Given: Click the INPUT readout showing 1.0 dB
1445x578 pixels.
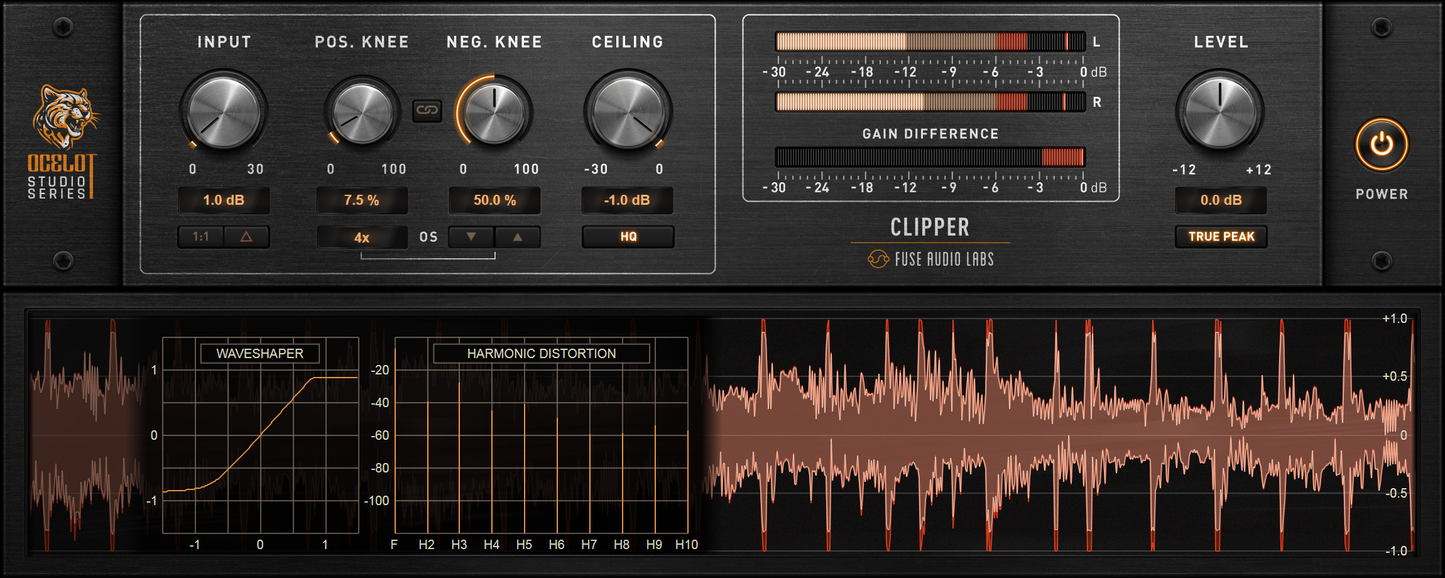Looking at the screenshot, I should (224, 200).
